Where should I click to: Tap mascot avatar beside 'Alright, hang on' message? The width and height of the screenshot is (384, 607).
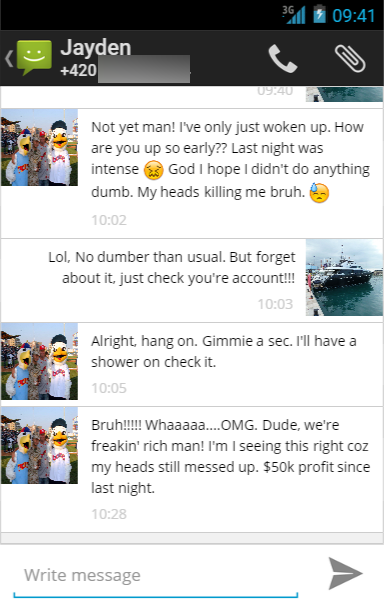(39, 361)
